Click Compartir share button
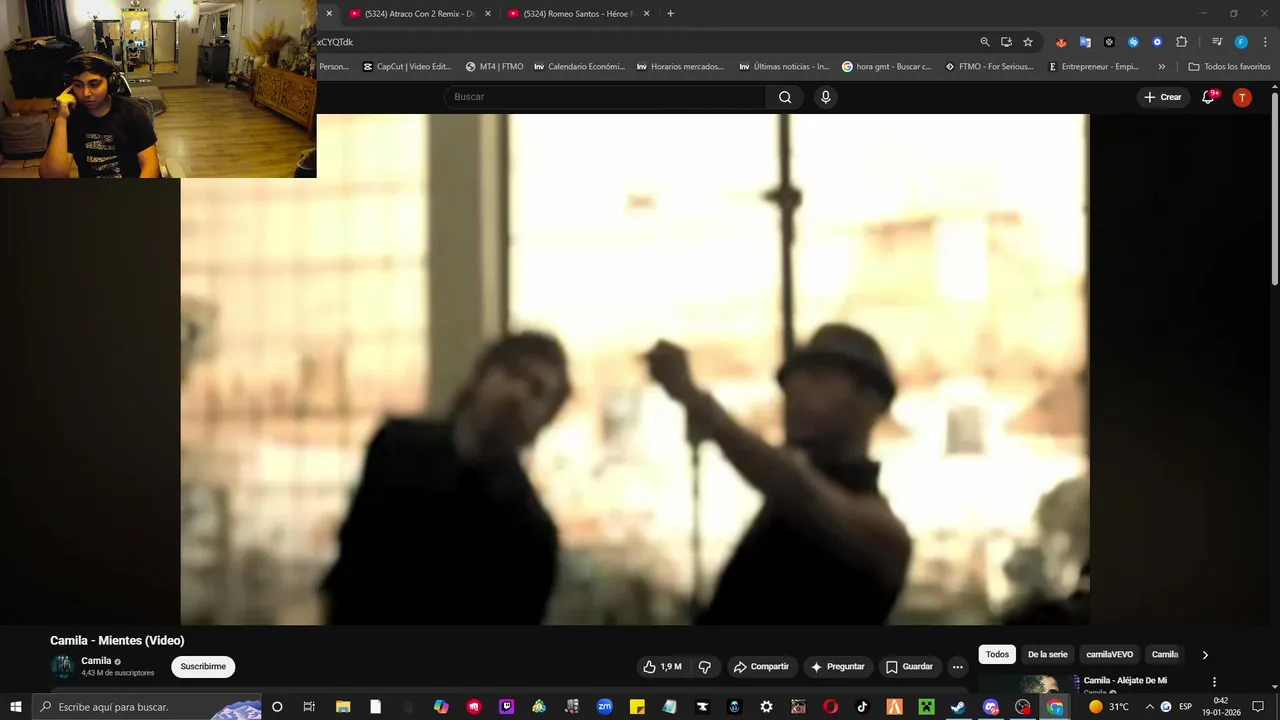Screen dimensions: 1280x720 761,667
